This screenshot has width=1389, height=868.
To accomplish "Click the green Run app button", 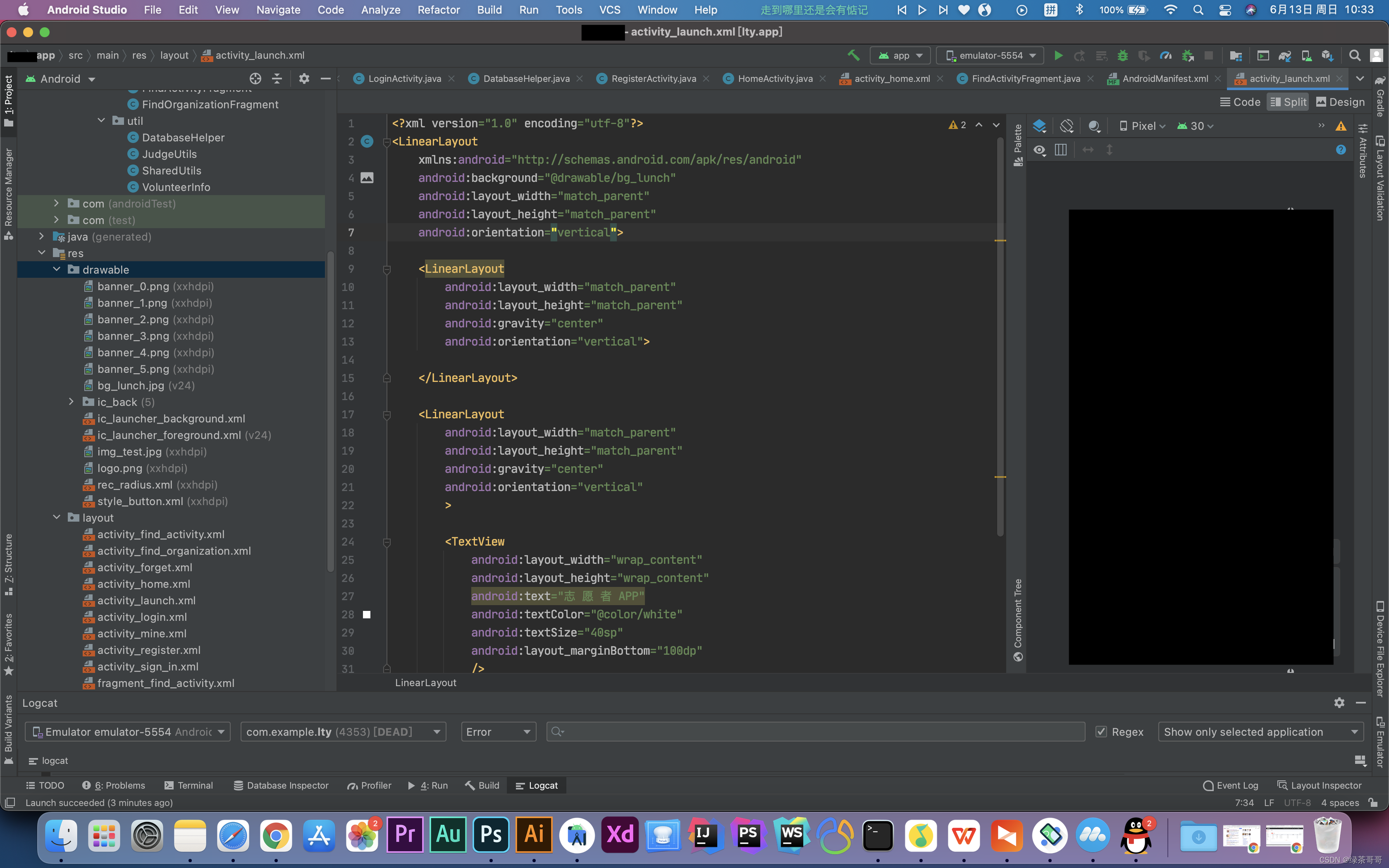I will tap(1058, 56).
